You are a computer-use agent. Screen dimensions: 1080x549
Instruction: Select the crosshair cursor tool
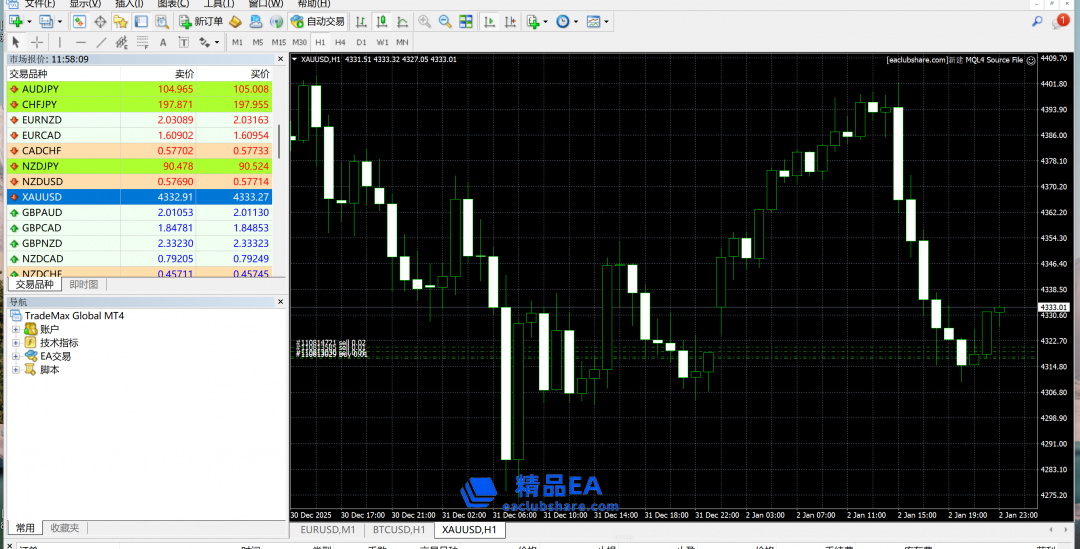[x=37, y=42]
